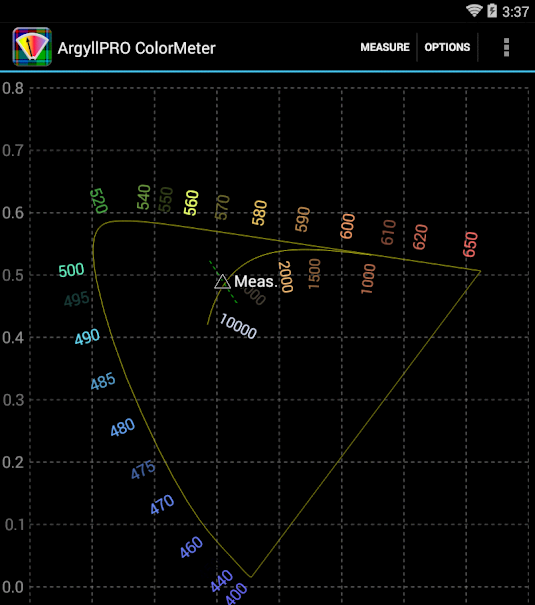Tap the 570 wavelength label

tap(222, 208)
